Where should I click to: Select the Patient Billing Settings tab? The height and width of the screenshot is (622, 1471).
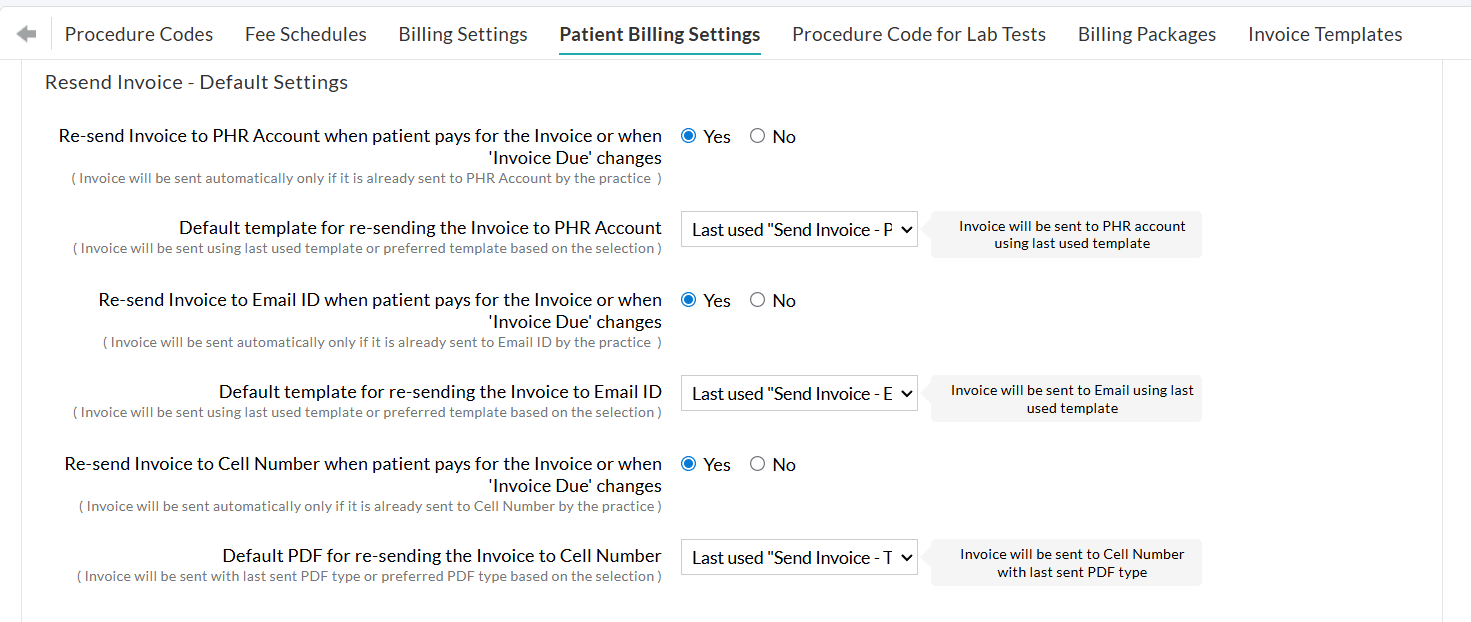click(x=659, y=33)
